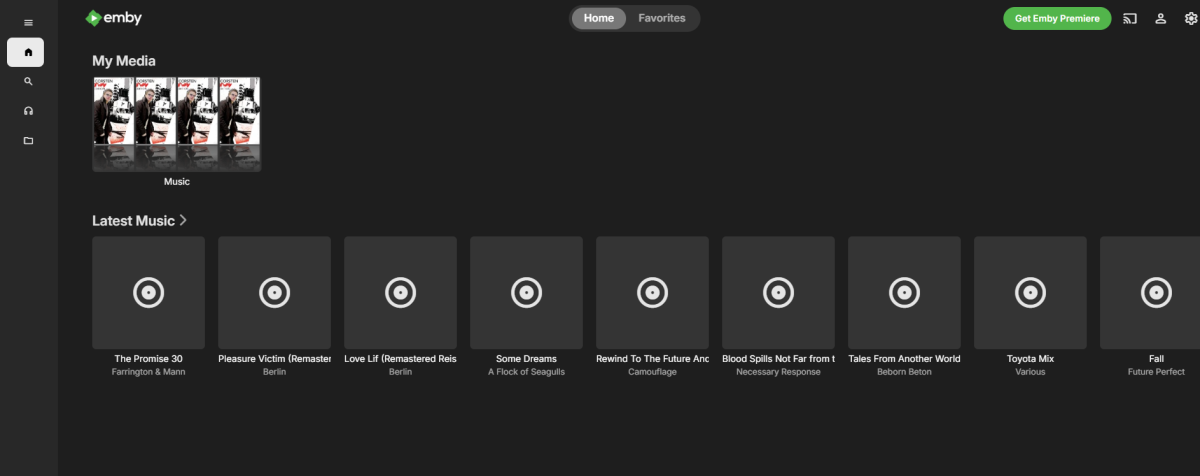The image size is (1200, 476).
Task: Click artist Camouflage
Action: click(652, 372)
